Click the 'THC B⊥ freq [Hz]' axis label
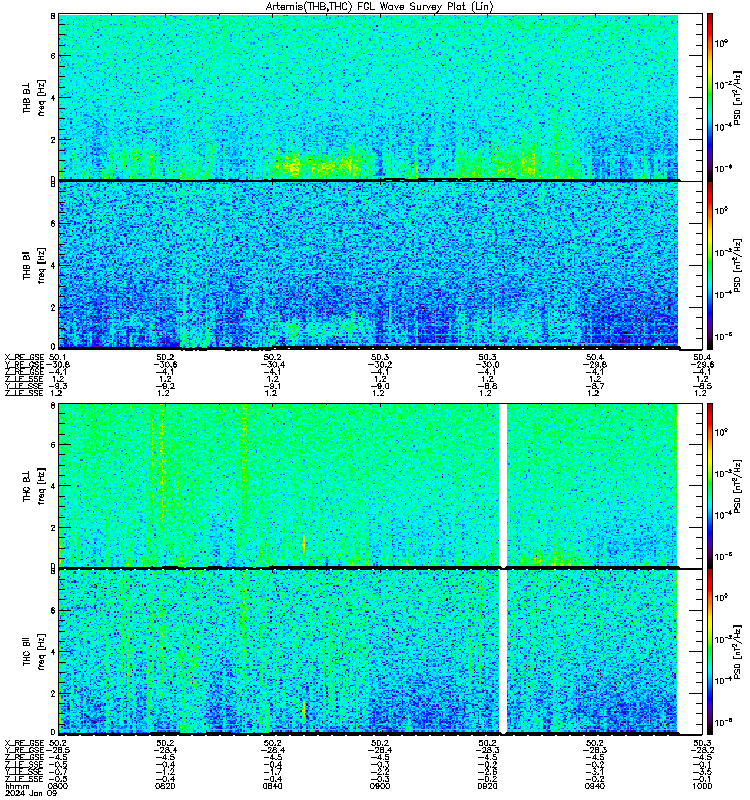This screenshot has width=750, height=800. point(34,486)
